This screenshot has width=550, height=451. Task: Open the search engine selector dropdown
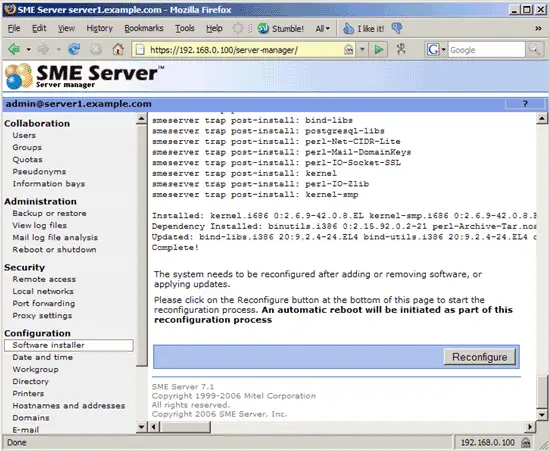[444, 49]
